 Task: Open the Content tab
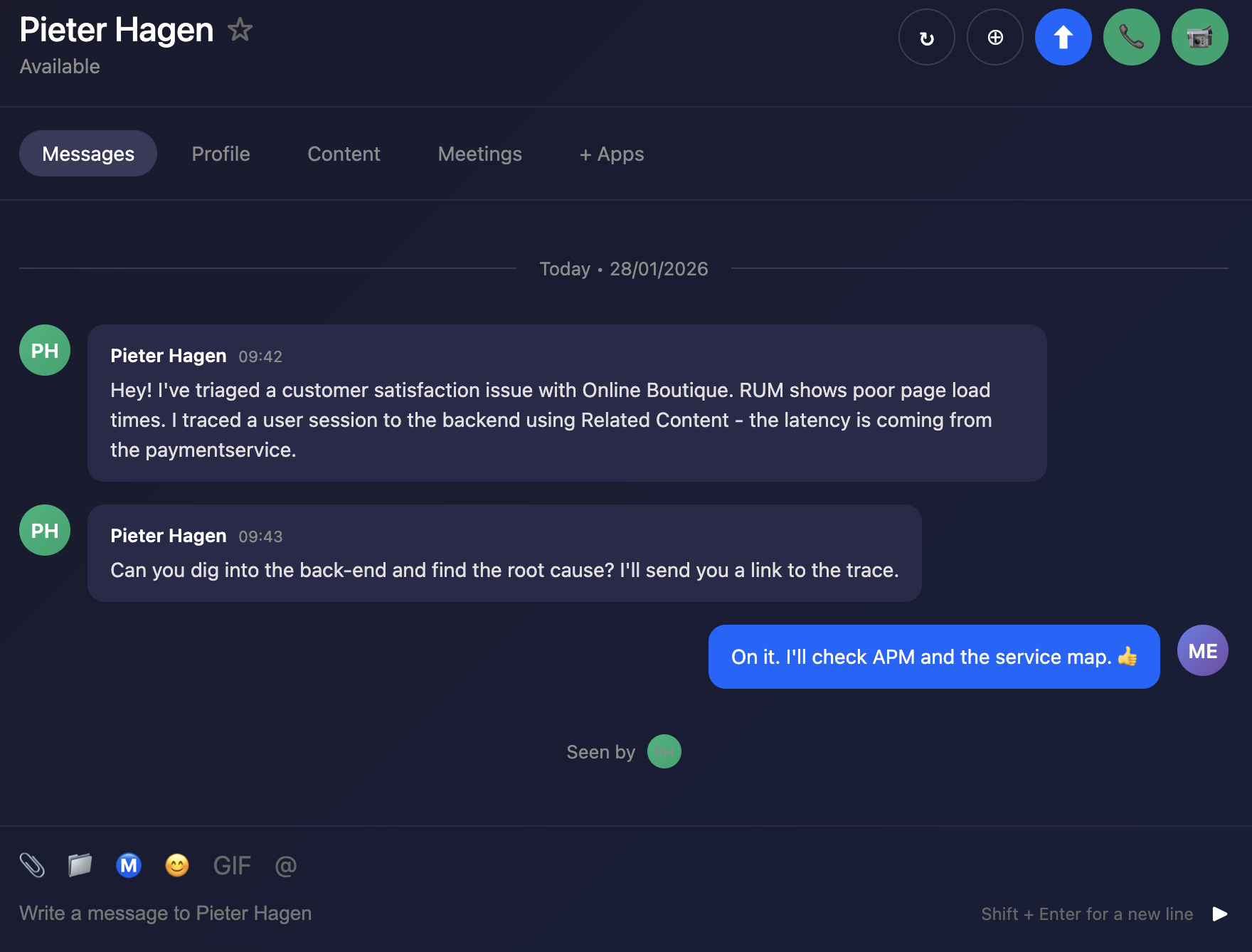pos(344,154)
